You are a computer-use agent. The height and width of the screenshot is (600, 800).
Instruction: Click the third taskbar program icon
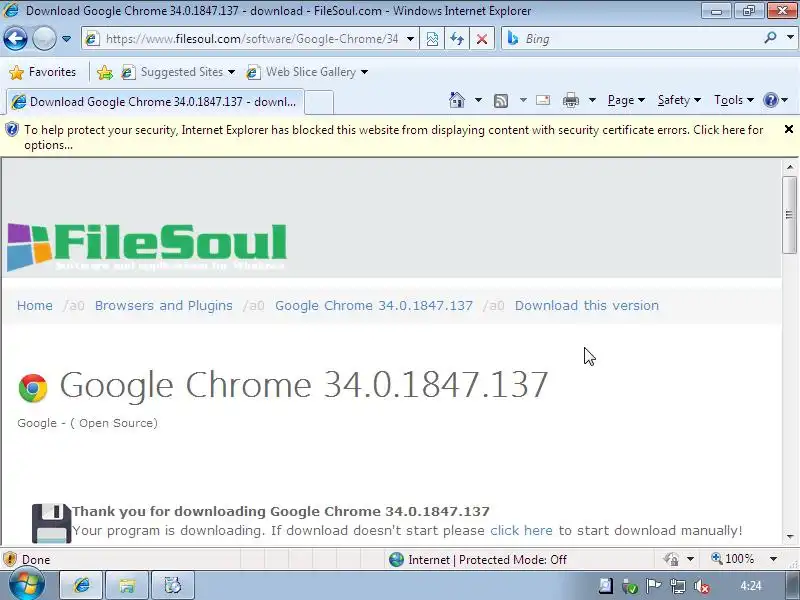[x=173, y=585]
